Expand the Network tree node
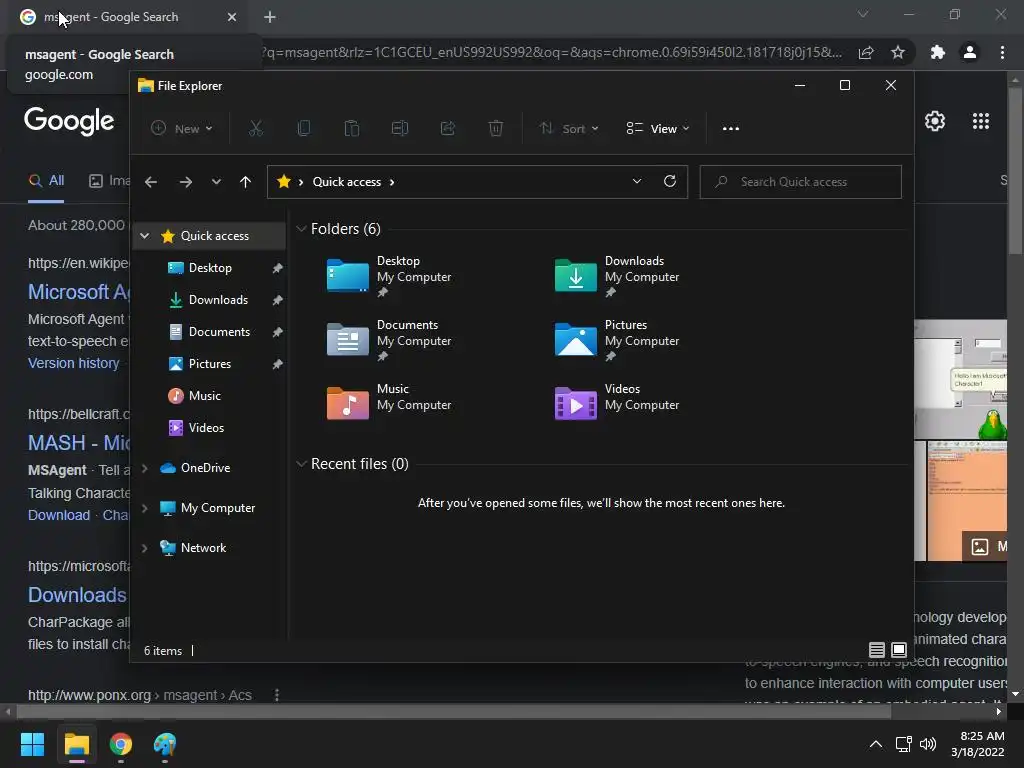This screenshot has width=1024, height=768. pos(145,548)
